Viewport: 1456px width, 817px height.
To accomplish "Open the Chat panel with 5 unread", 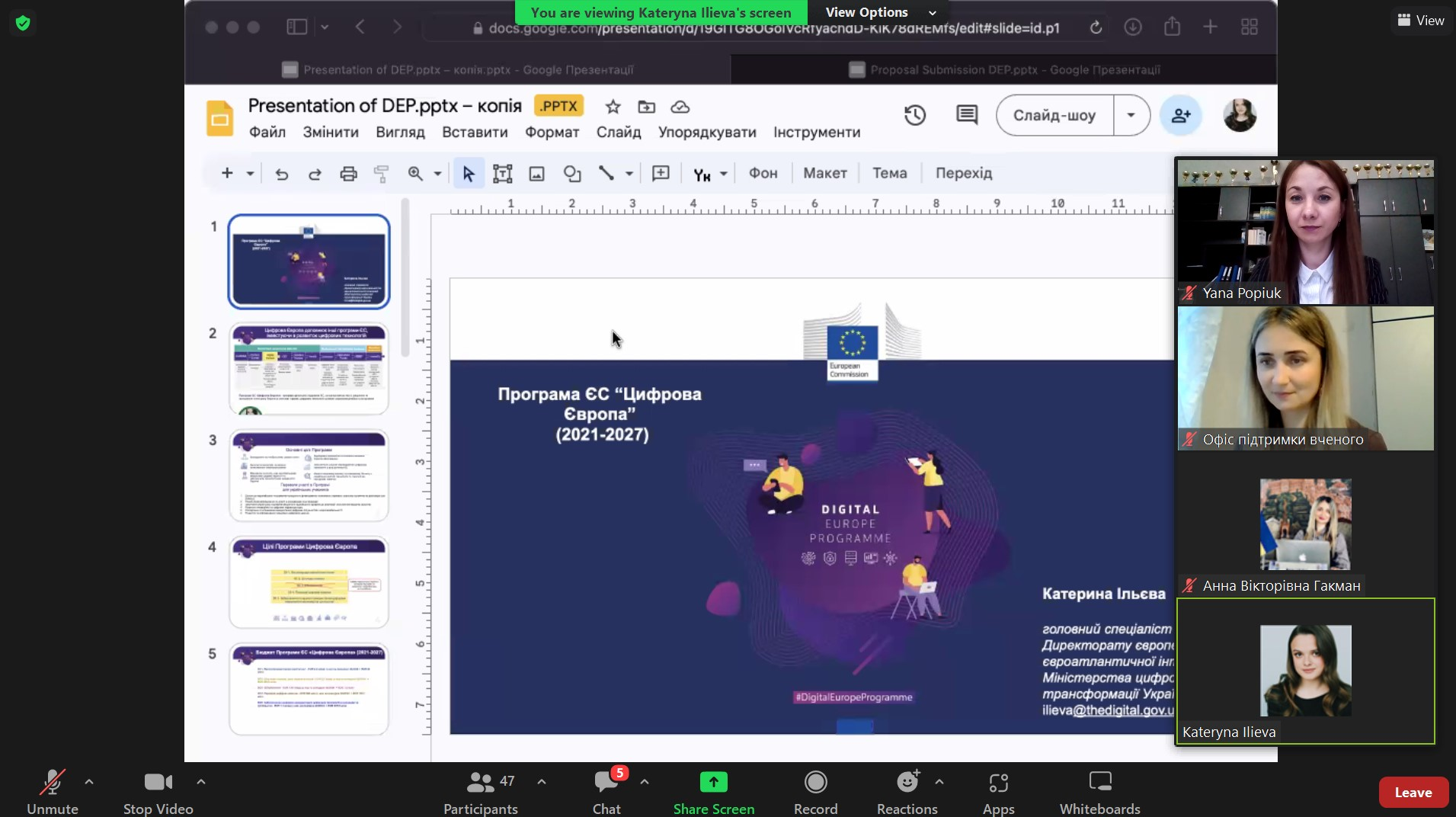I will pos(607,793).
